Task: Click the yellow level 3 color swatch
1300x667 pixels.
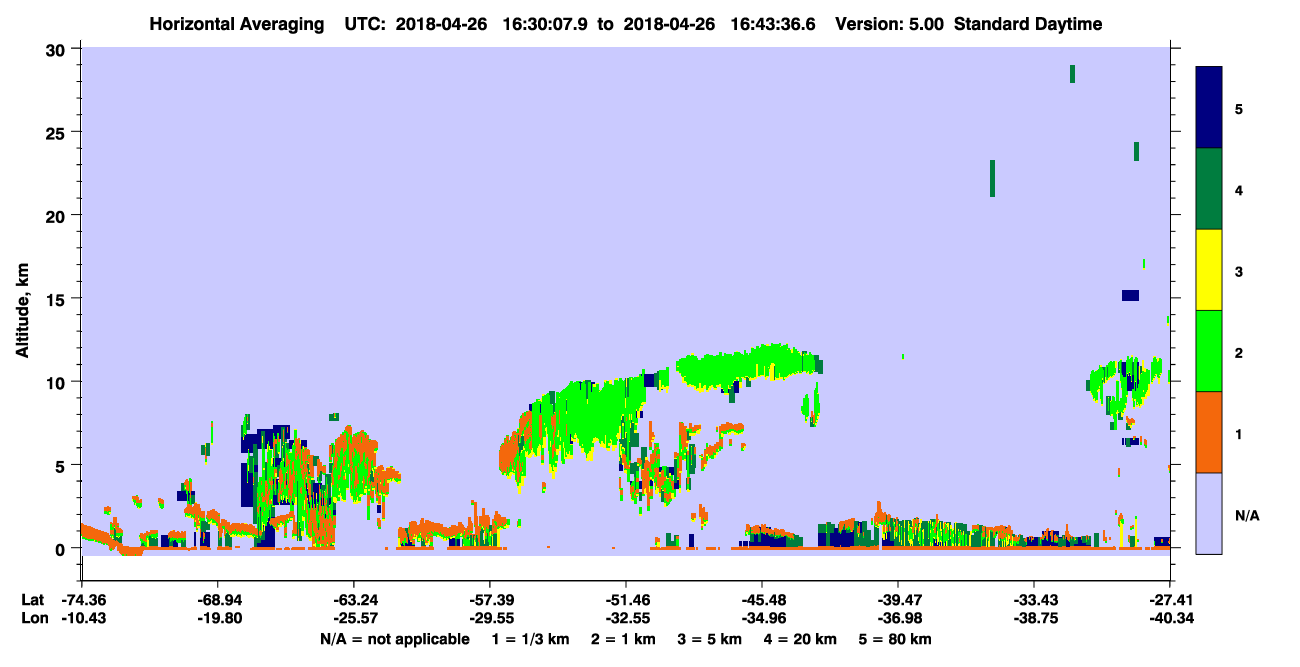Action: (x=1209, y=270)
